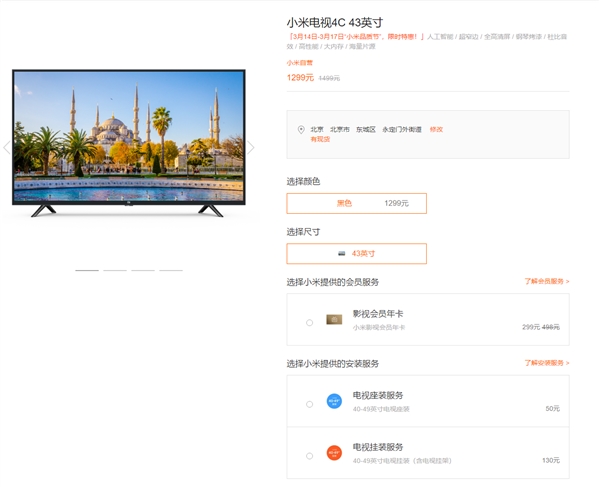Click the 永定门外街道 address text
This screenshot has height=487, width=600.
tap(402, 129)
